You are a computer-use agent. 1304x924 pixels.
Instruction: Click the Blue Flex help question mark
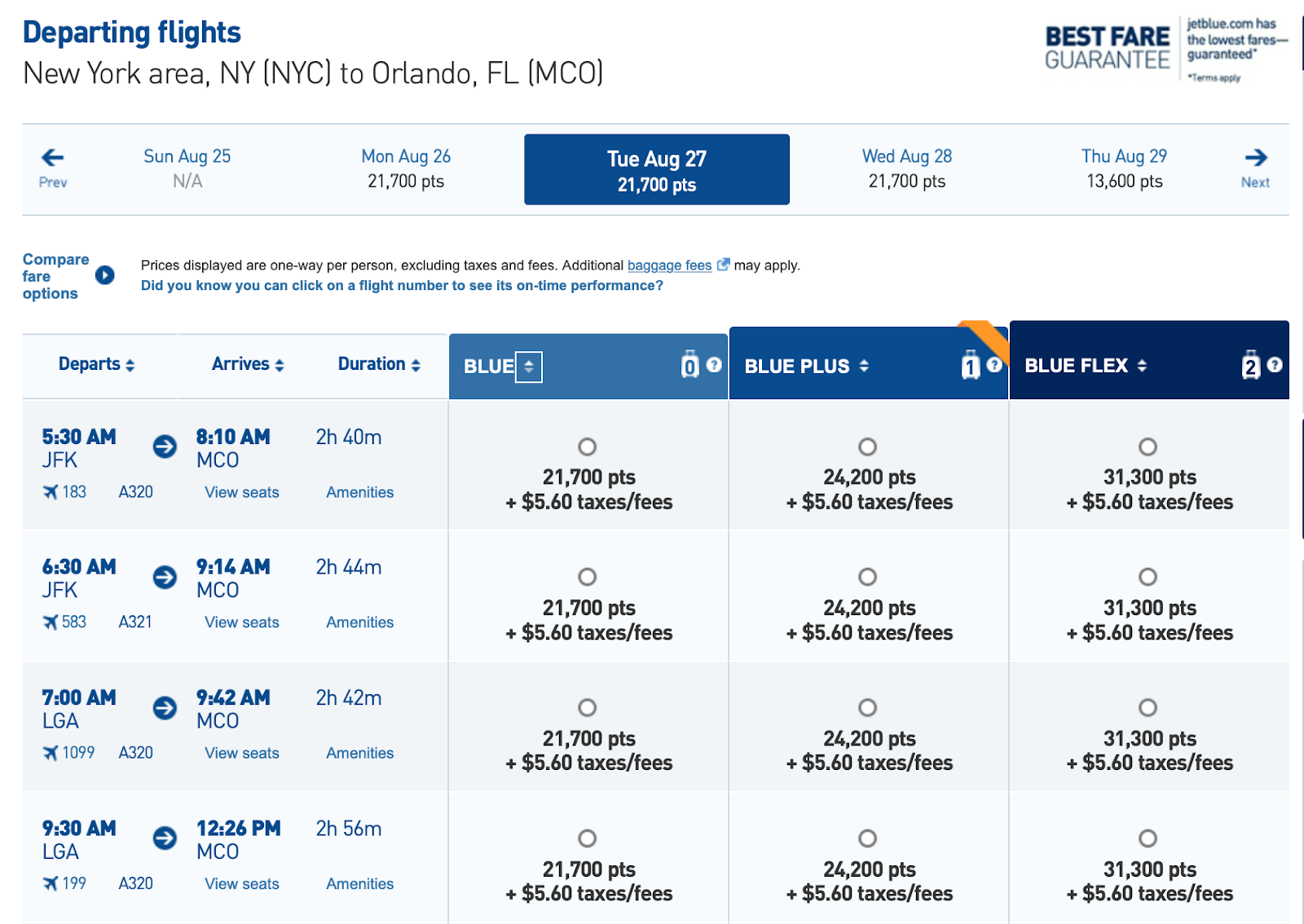pyautogui.click(x=1275, y=365)
